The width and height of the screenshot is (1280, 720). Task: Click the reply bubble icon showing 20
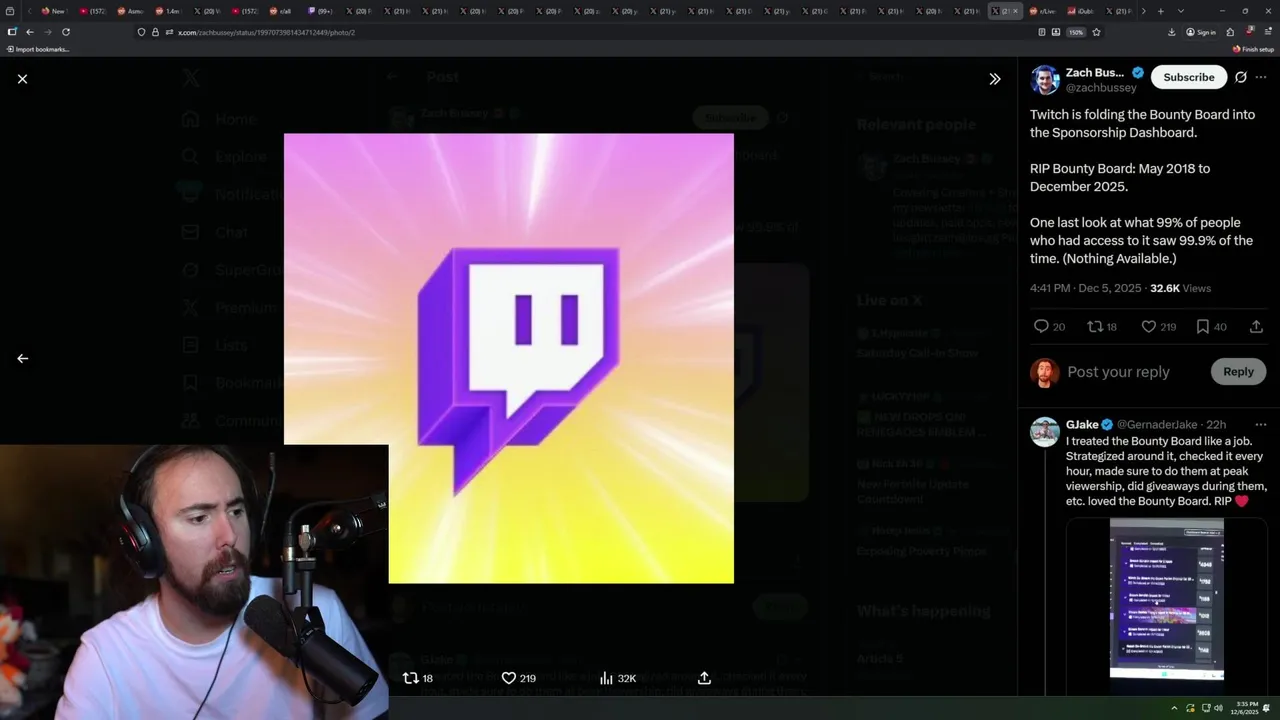point(1041,326)
